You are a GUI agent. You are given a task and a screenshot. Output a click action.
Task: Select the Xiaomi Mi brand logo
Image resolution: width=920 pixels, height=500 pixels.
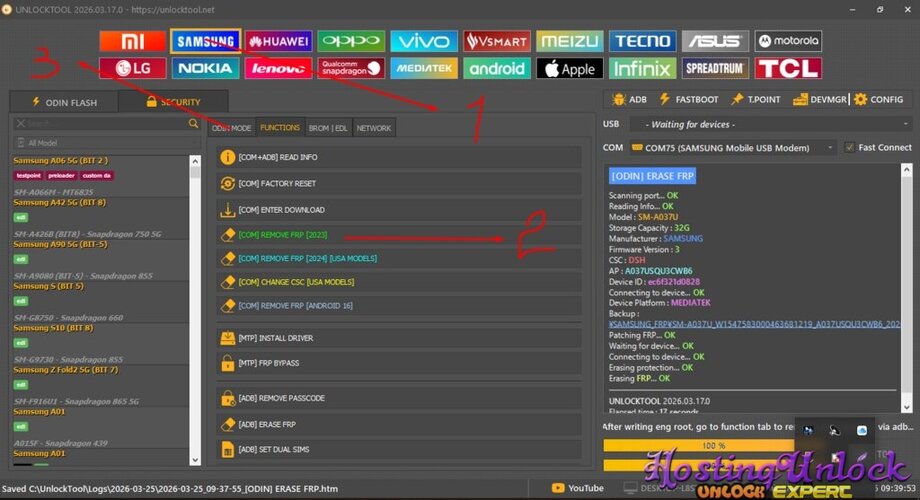[133, 41]
